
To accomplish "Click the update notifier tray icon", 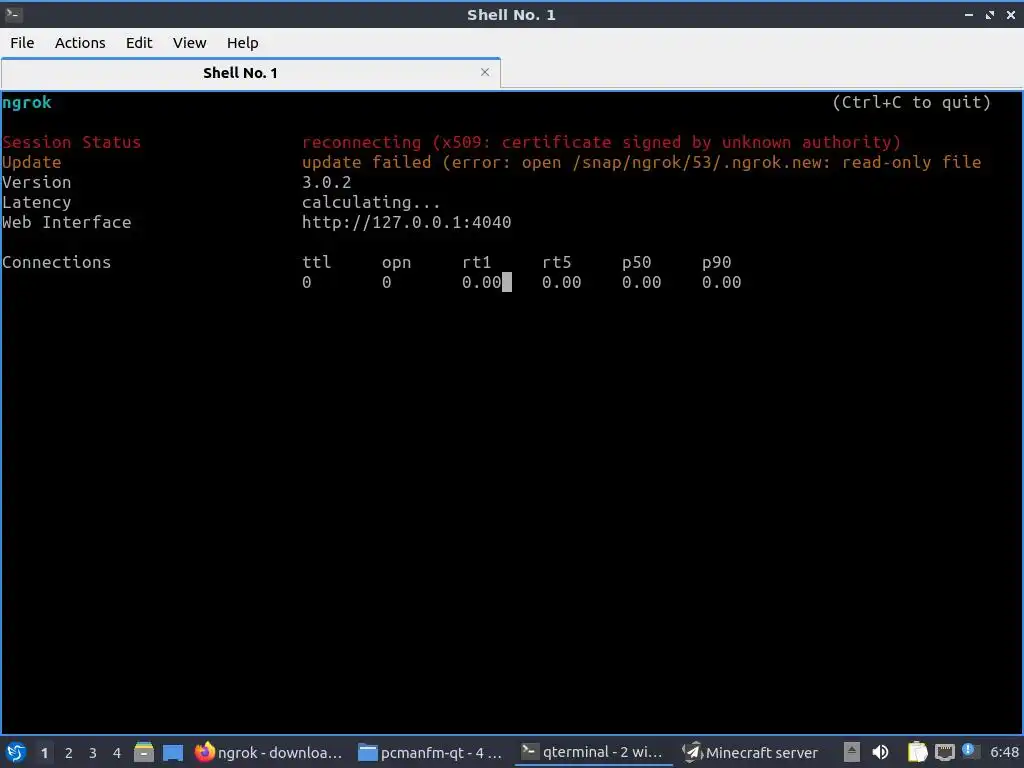I will pos(969,751).
